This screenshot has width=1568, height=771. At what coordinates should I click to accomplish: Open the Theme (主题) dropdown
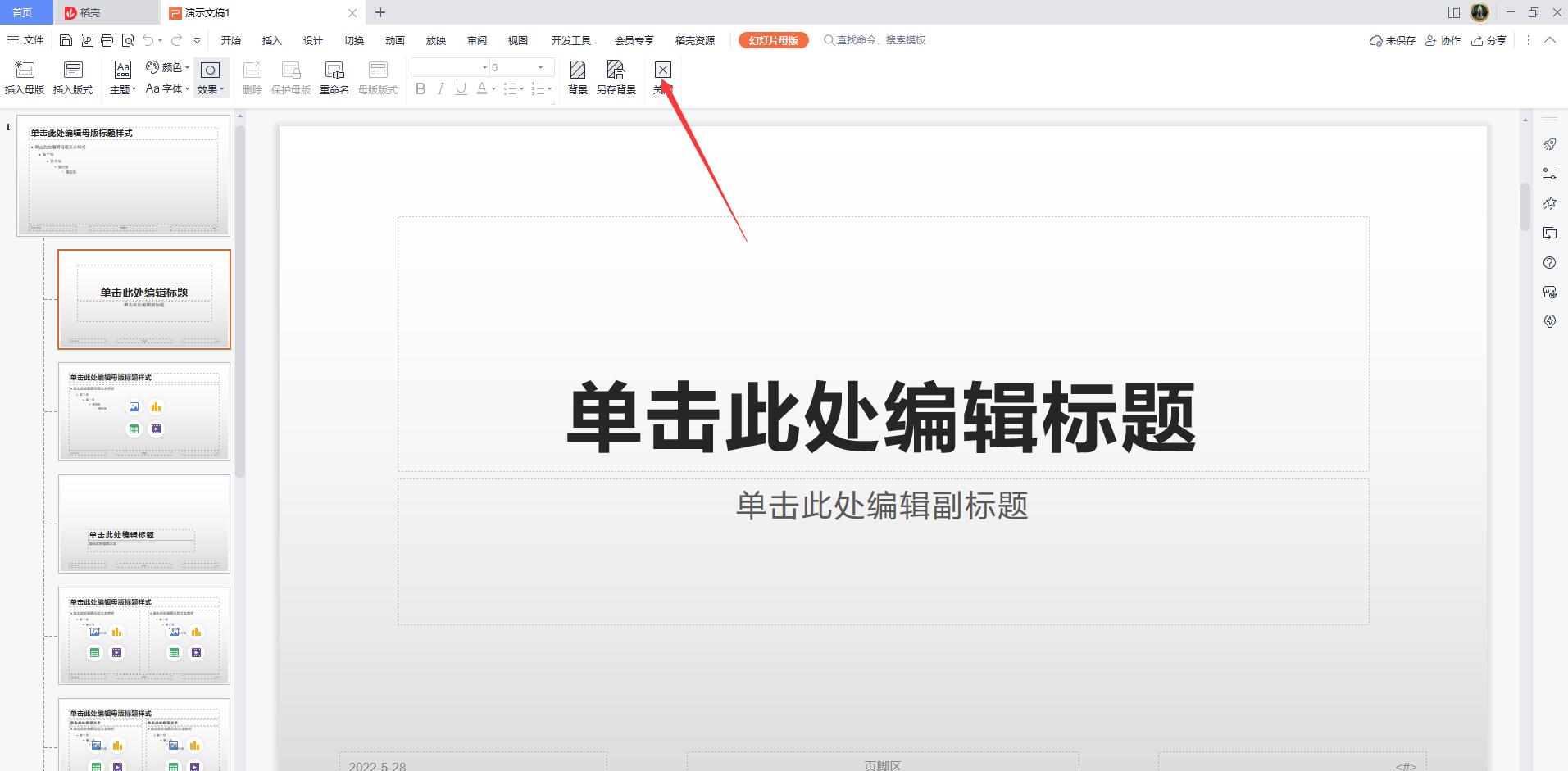coord(123,78)
